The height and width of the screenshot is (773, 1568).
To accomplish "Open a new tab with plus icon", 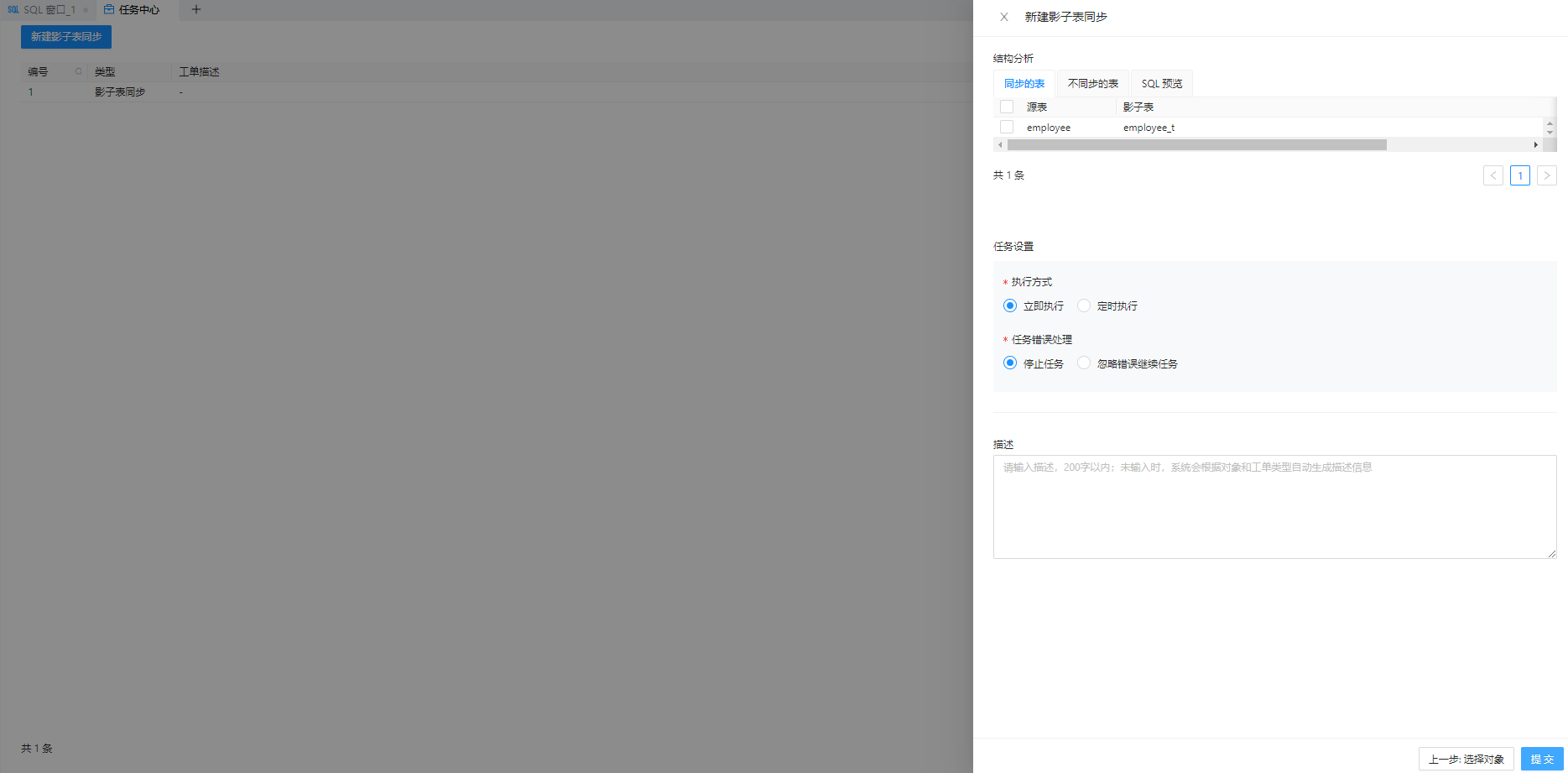I will 196,10.
